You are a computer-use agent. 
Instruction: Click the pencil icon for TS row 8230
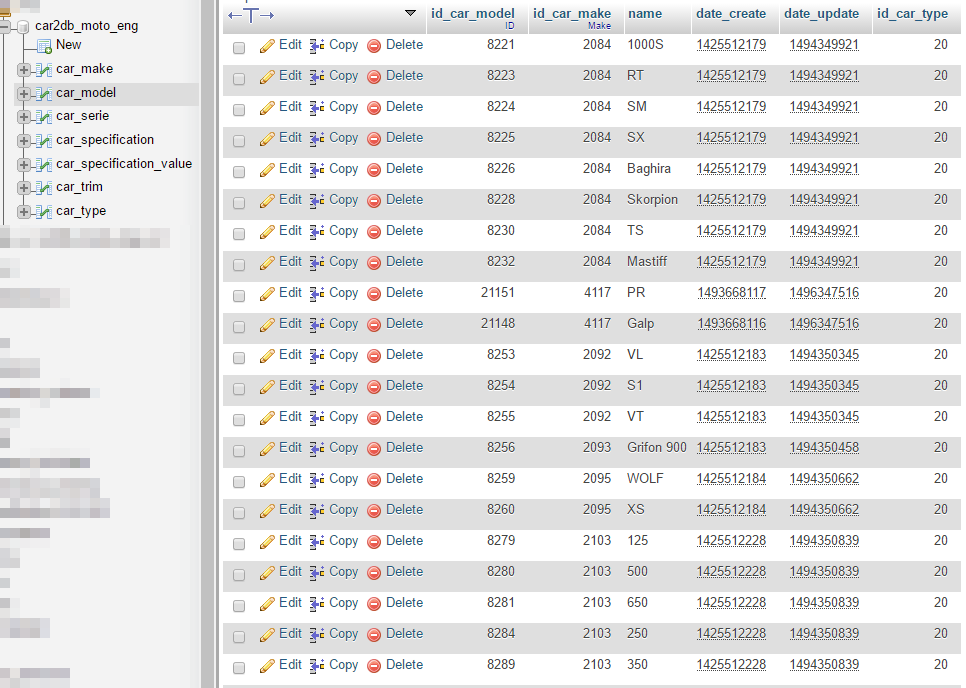tap(267, 232)
